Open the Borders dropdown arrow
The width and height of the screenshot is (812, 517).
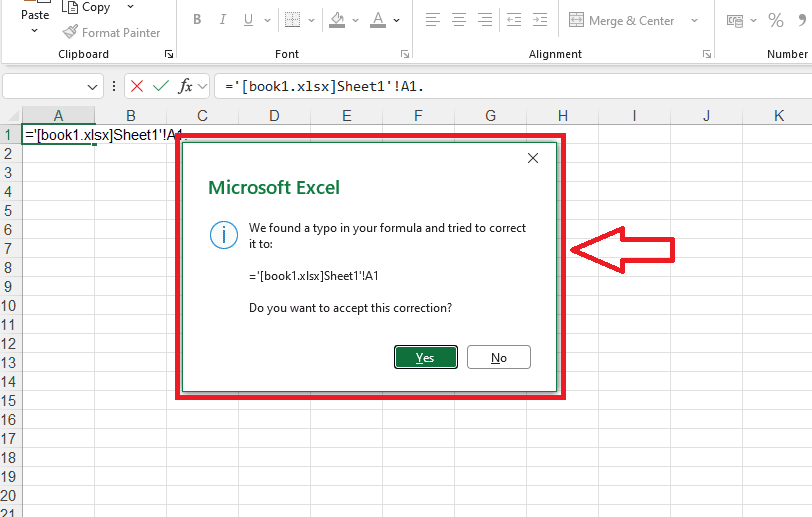(311, 20)
